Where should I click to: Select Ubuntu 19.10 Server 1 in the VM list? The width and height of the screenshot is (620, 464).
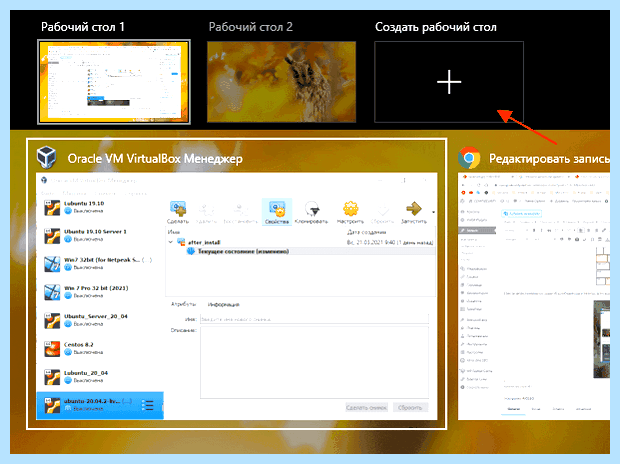click(x=100, y=235)
